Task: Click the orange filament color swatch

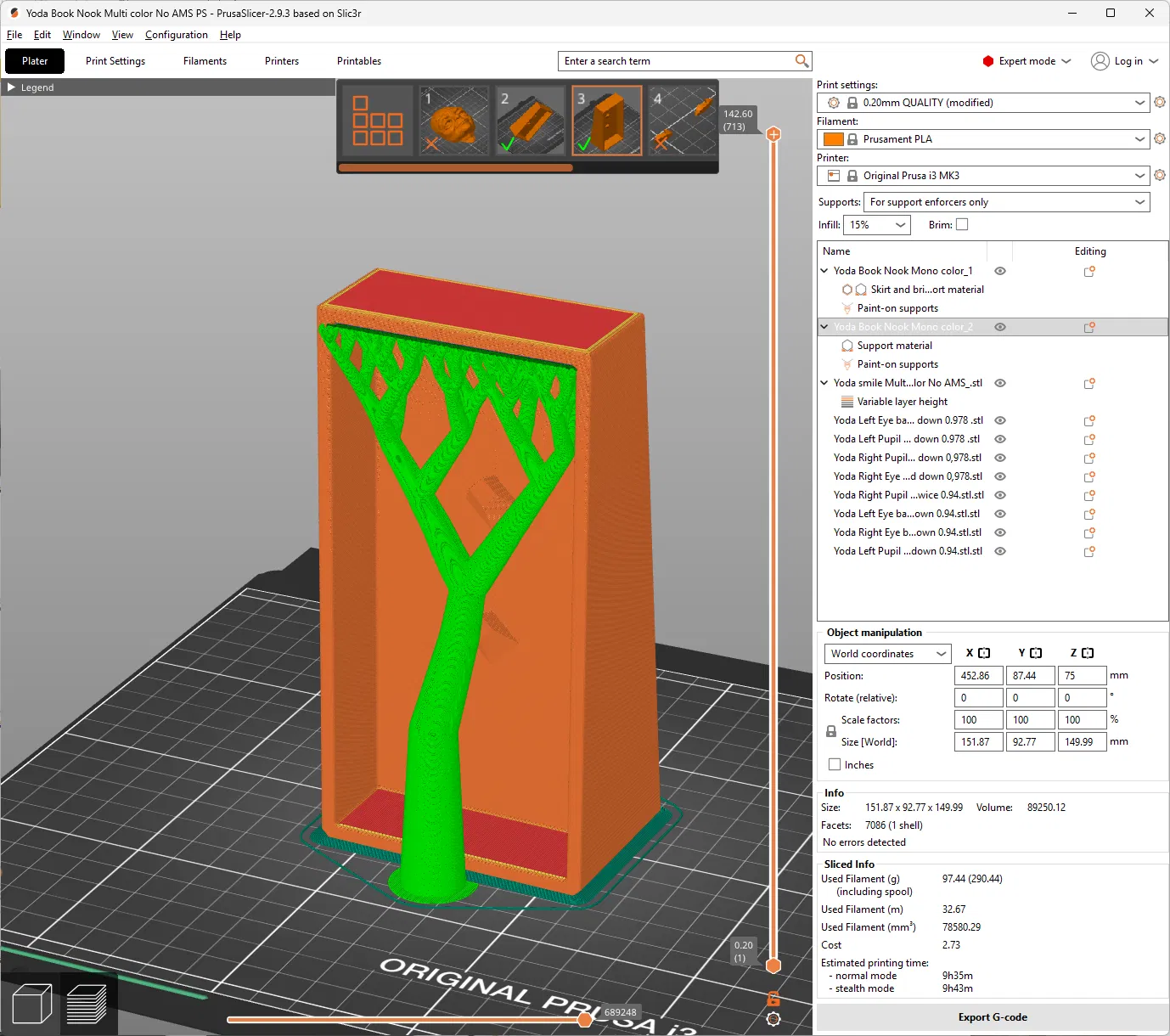Action: click(x=834, y=139)
